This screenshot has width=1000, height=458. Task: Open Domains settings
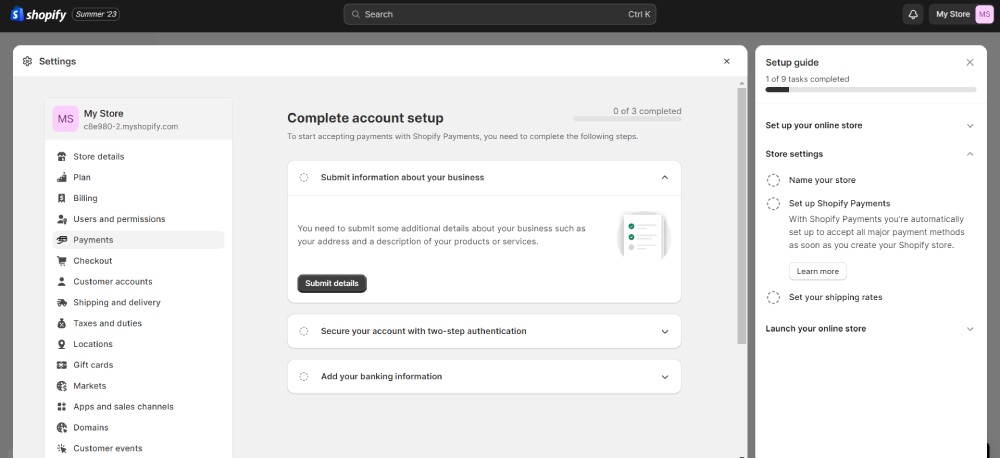coord(138,427)
